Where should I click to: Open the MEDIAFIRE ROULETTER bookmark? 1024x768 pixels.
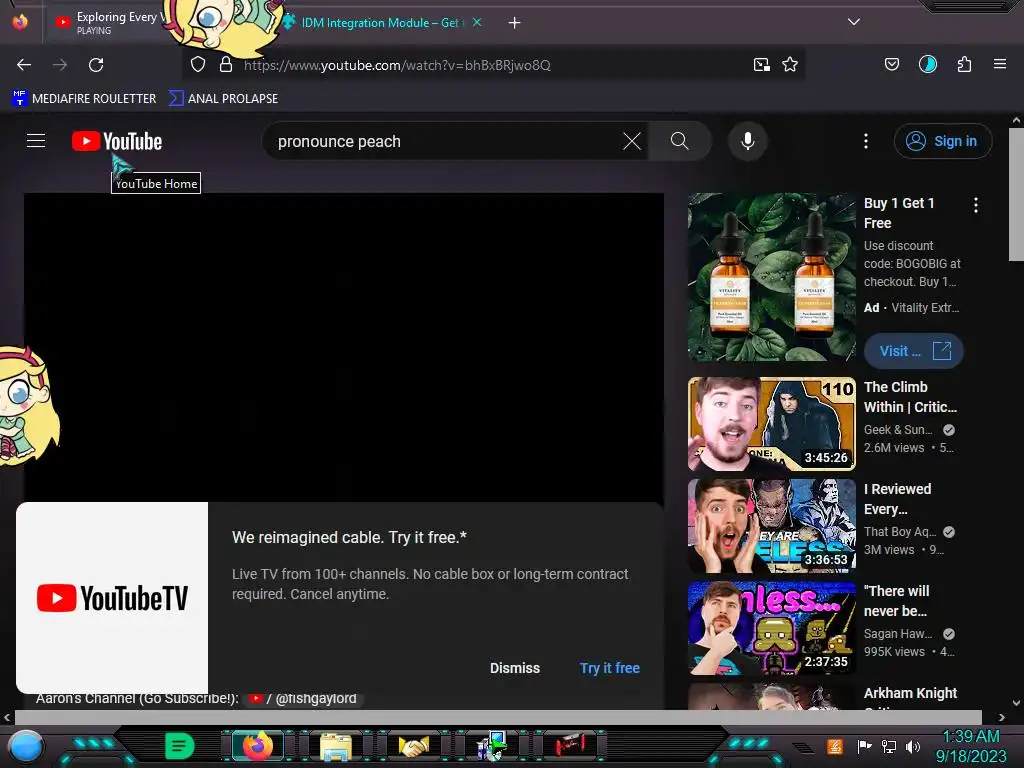[x=84, y=99]
